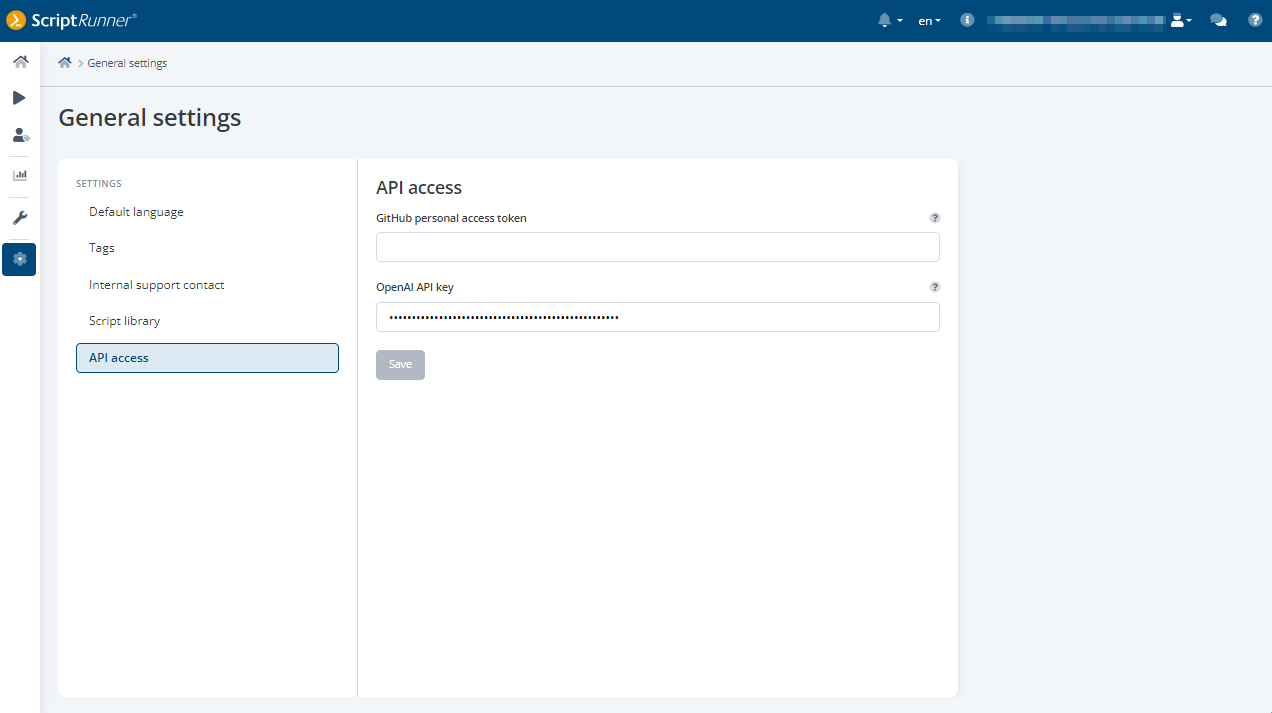Viewport: 1272px width, 713px height.
Task: Open the user delegation sidebar icon
Action: (x=20, y=135)
